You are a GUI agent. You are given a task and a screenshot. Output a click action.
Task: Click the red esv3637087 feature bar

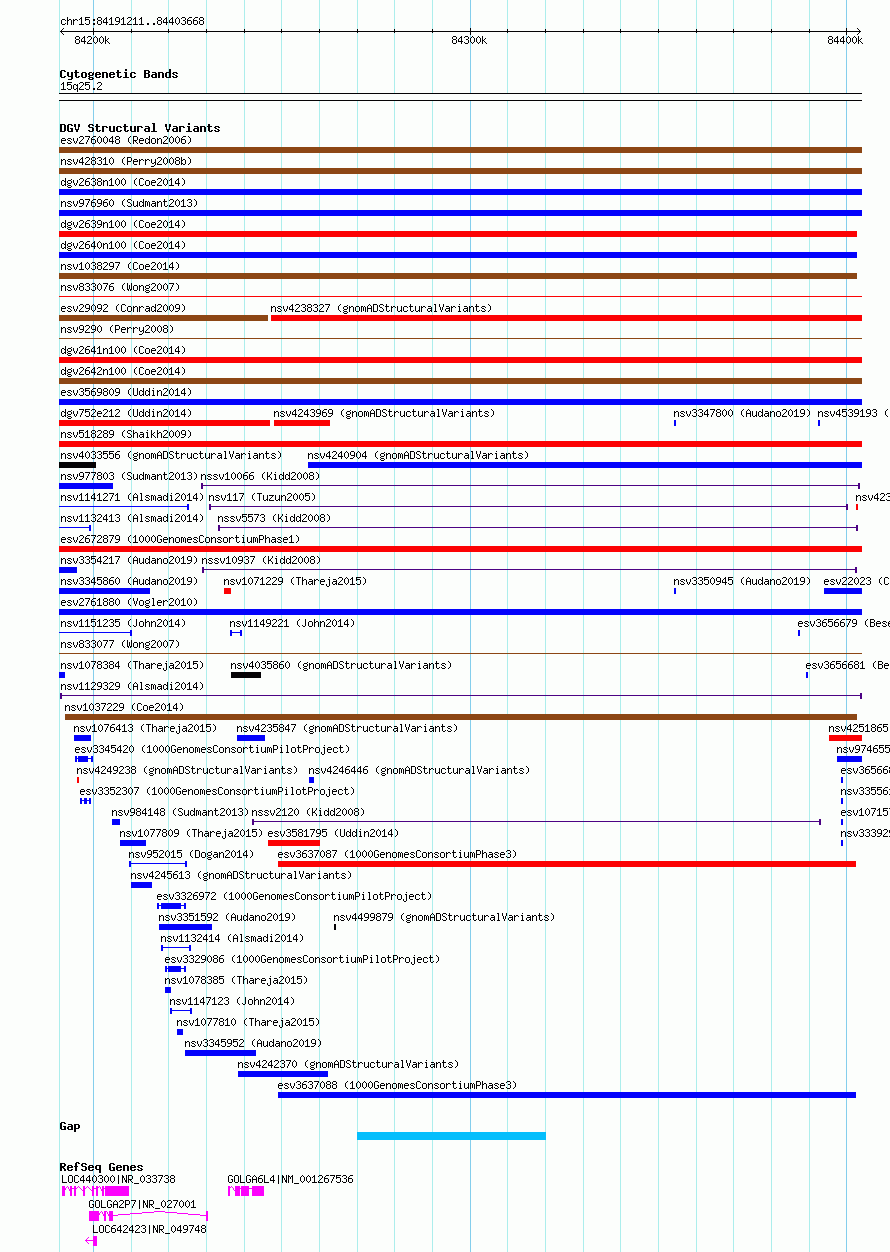pos(567,864)
